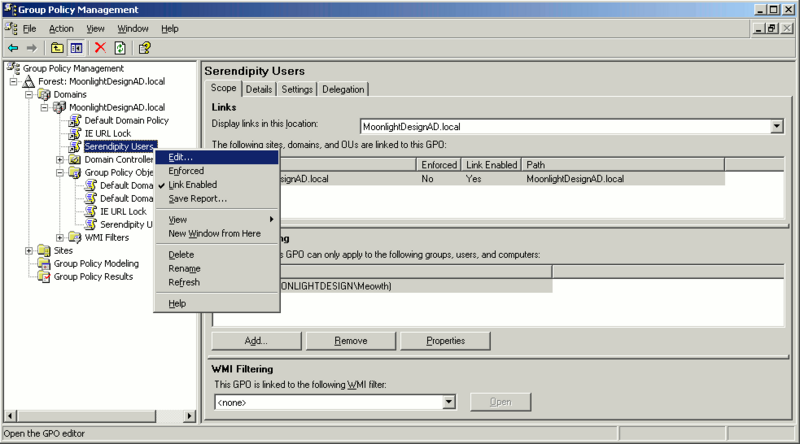Click the Group Policy Objects folder icon

[x=75, y=172]
